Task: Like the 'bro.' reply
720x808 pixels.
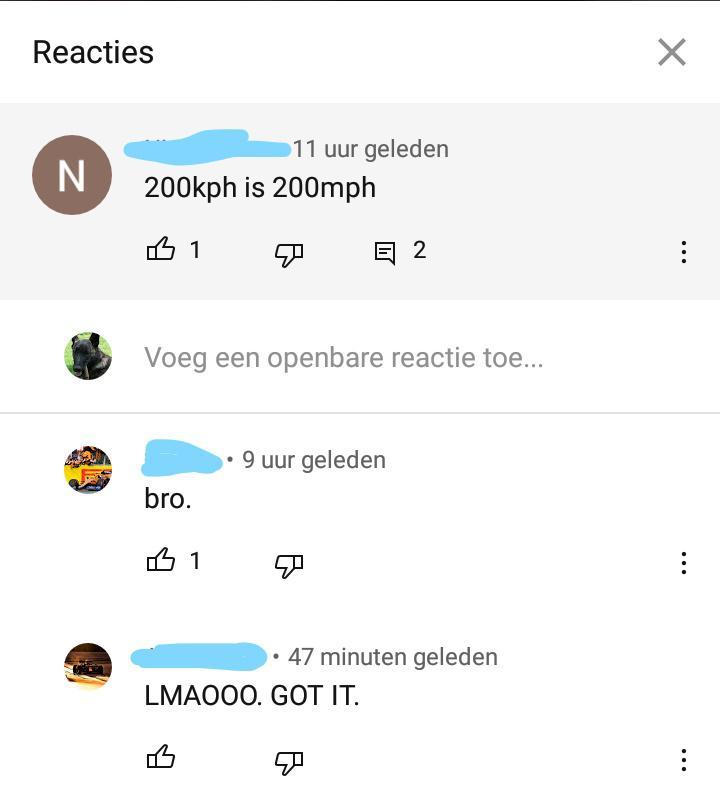Action: [x=161, y=560]
